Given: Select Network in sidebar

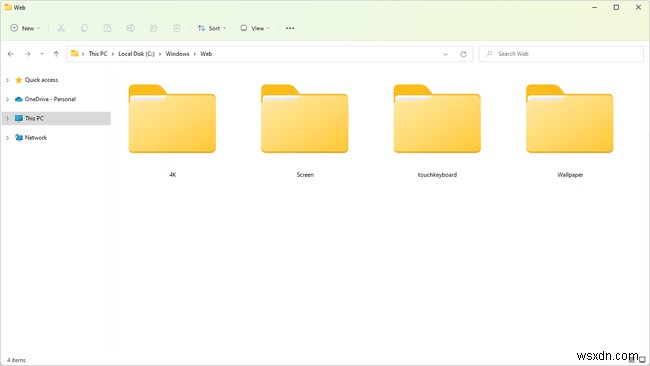Looking at the screenshot, I should pos(36,138).
